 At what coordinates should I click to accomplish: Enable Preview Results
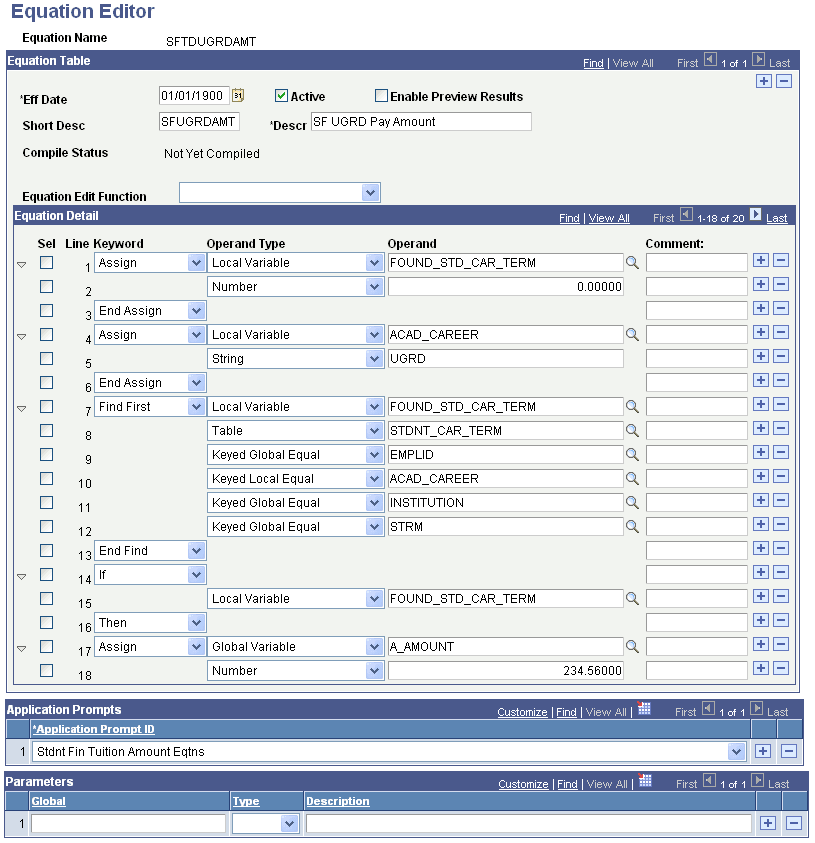[380, 95]
